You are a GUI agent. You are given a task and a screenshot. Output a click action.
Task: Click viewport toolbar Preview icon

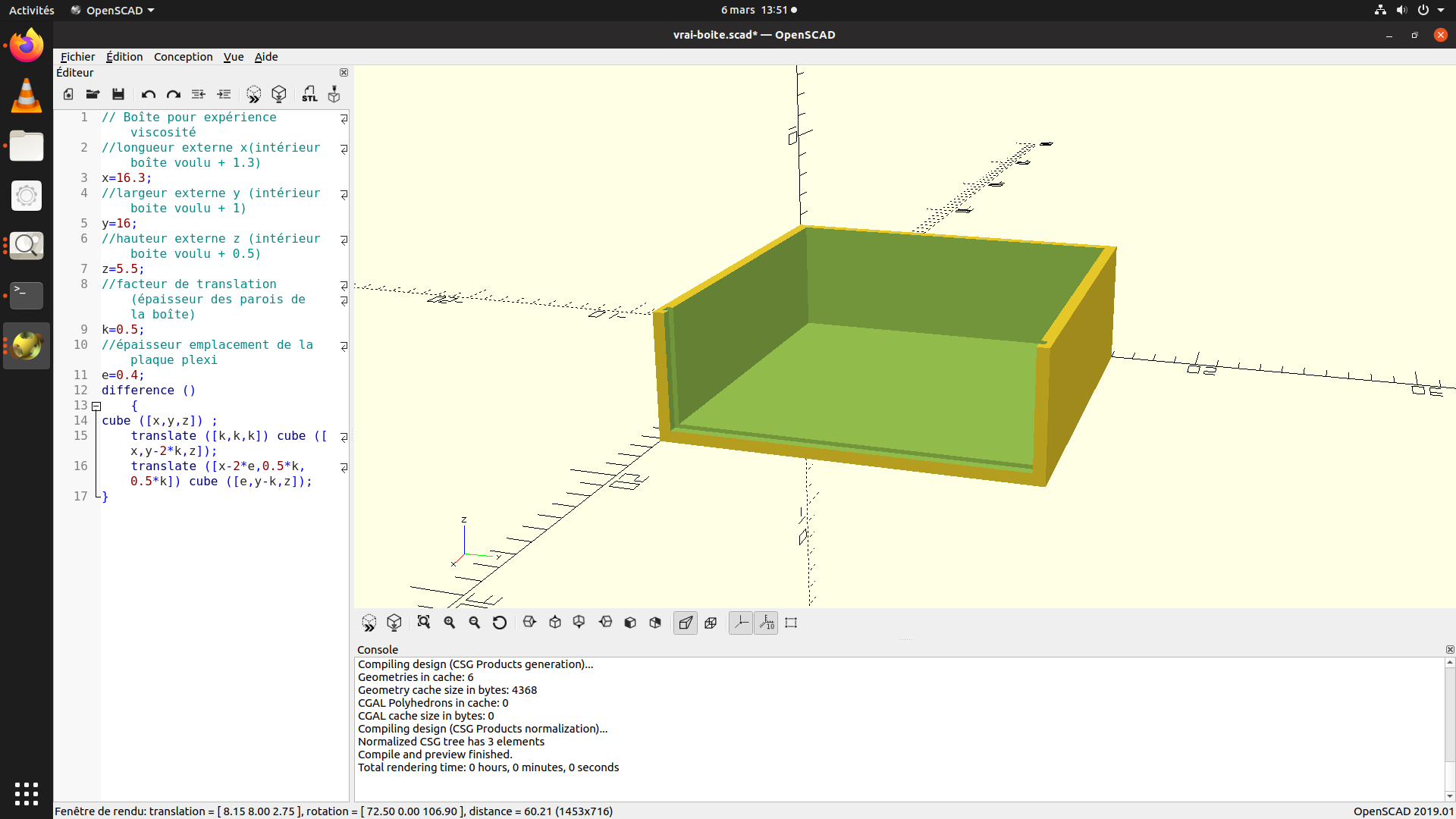point(369,623)
